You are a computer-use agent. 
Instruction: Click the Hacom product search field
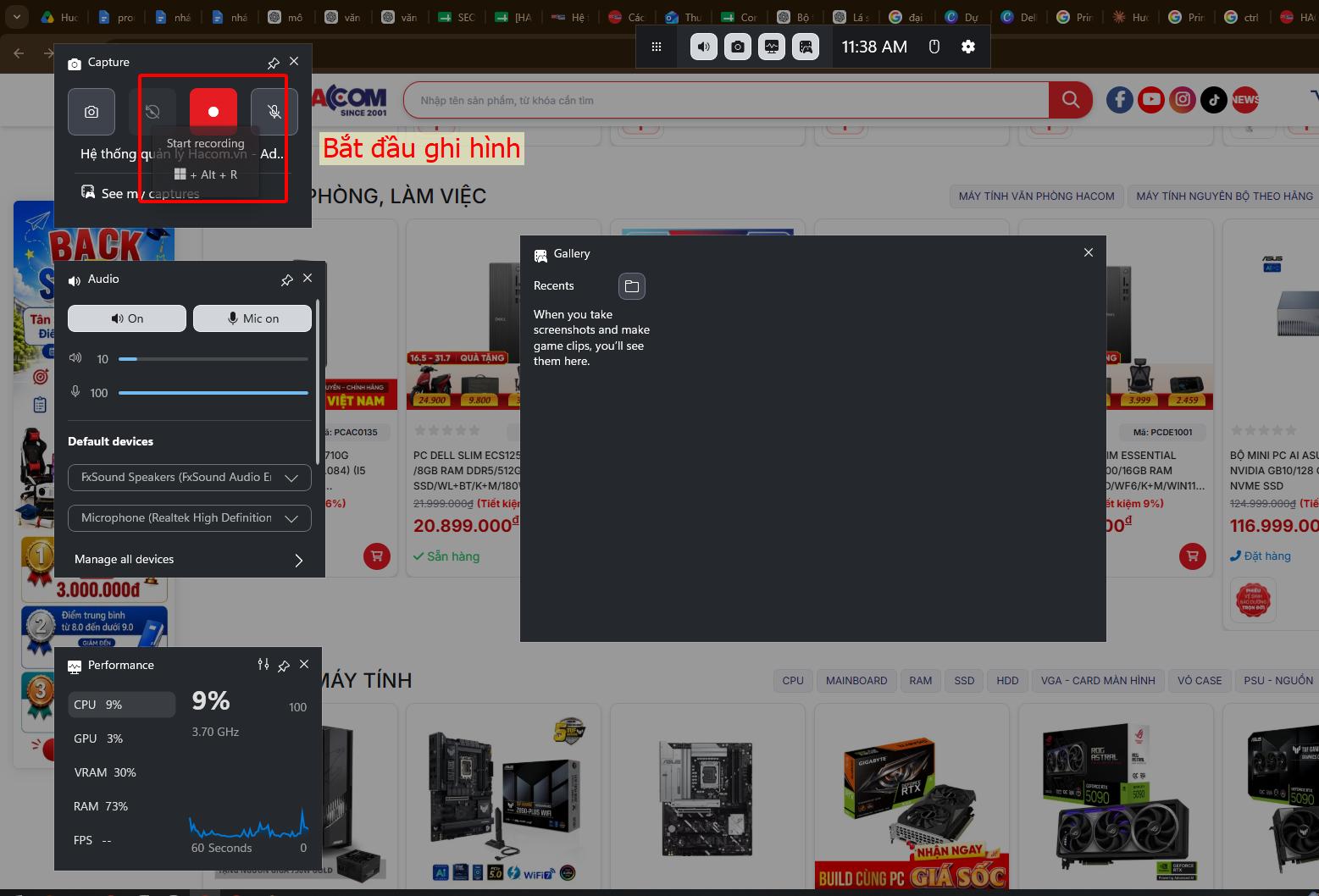coord(726,100)
